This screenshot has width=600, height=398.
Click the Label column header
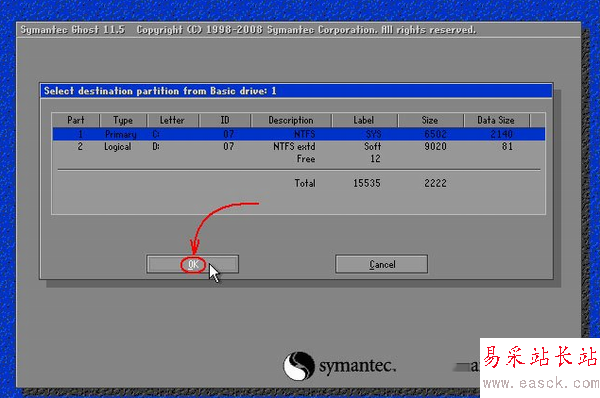pos(364,120)
